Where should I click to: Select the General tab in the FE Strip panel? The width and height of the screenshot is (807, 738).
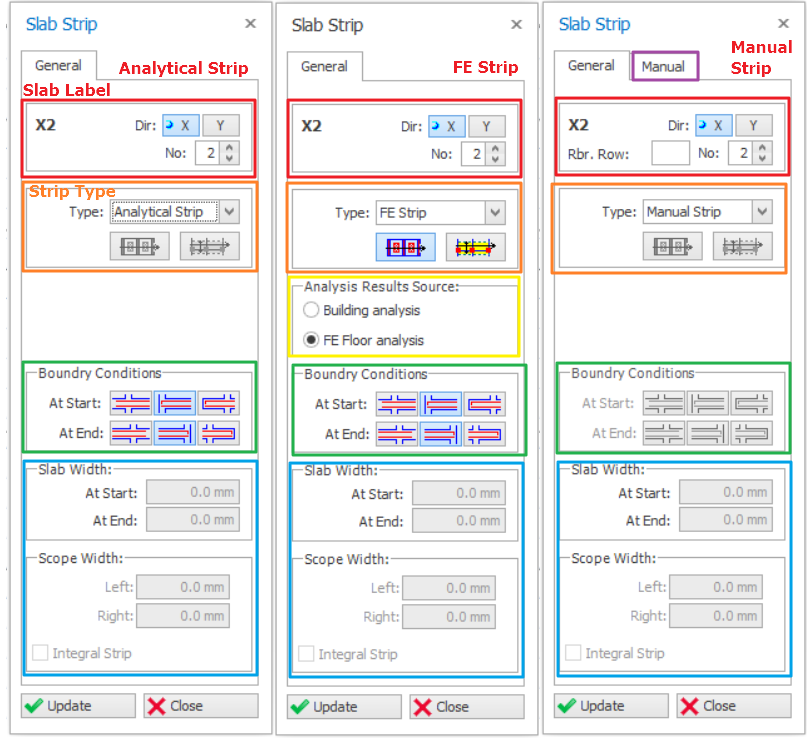[x=324, y=66]
